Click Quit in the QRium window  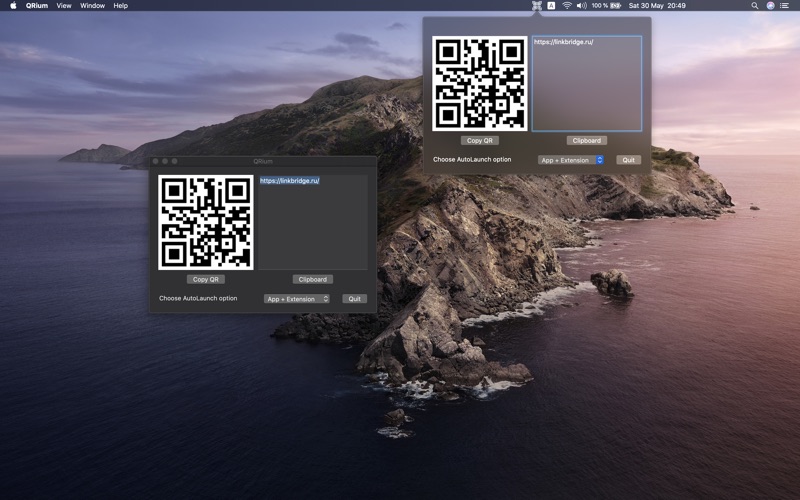[355, 299]
